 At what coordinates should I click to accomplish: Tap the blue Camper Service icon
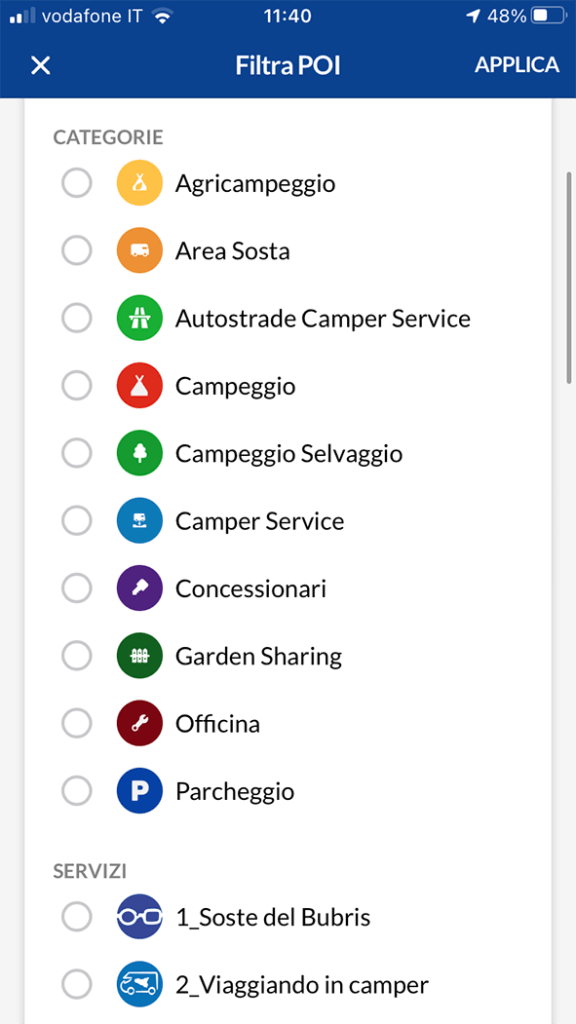pyautogui.click(x=139, y=520)
